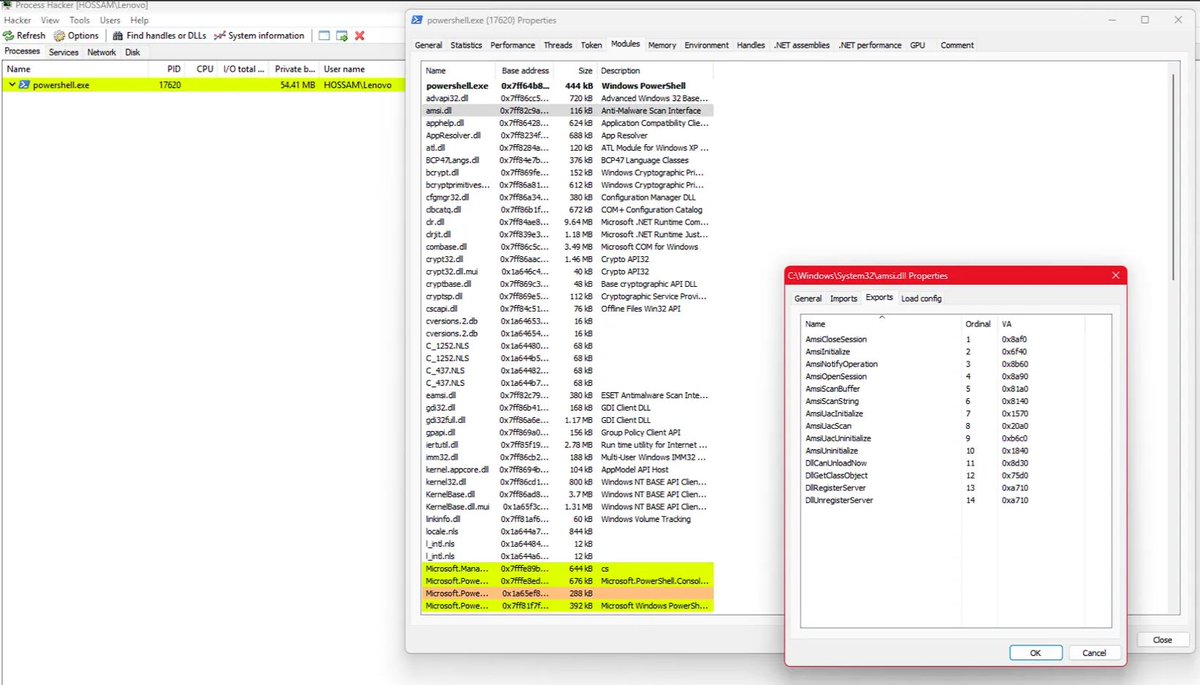Close the amsi.dll Properties dialog with X
The width and height of the screenshot is (1200, 685).
coord(1115,275)
